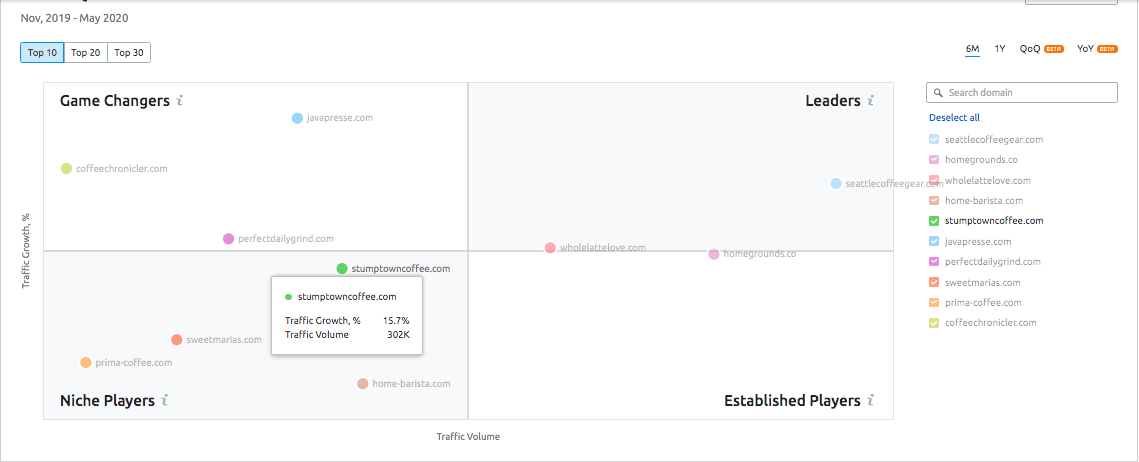Select the javapresse.com data point
Image resolution: width=1139 pixels, height=462 pixels.
[297, 118]
